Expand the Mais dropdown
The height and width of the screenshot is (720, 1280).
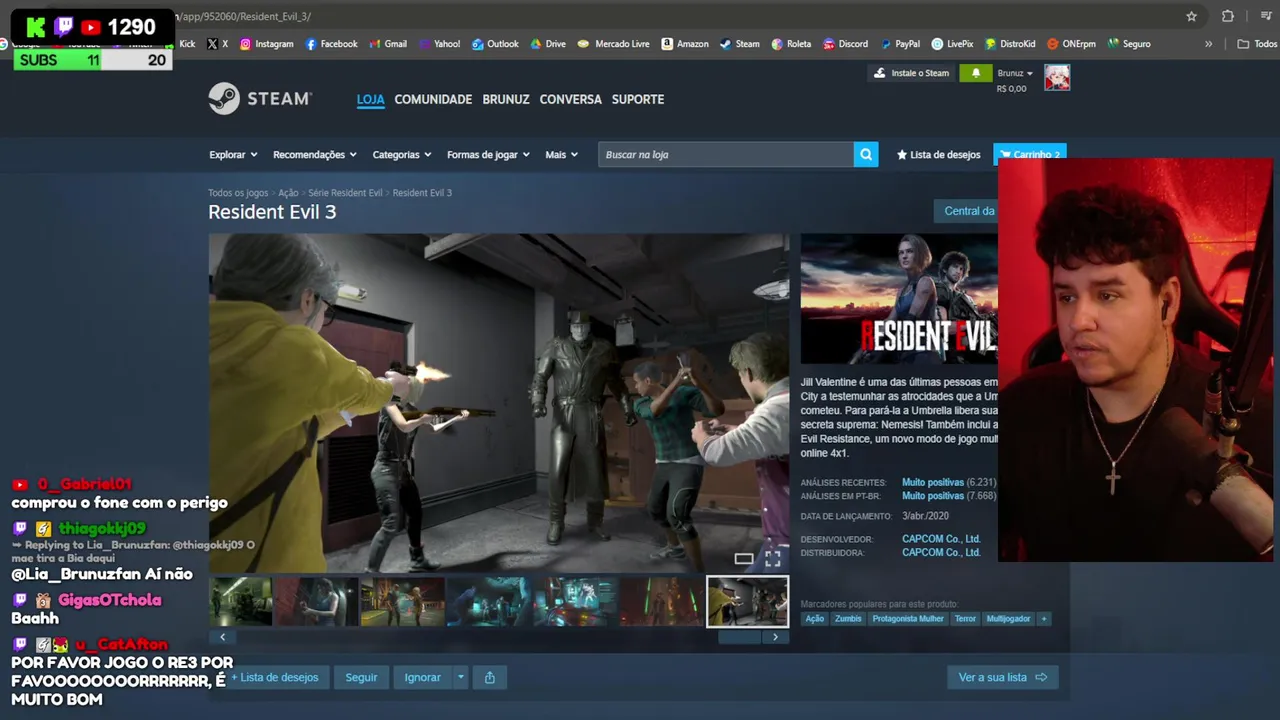click(561, 155)
